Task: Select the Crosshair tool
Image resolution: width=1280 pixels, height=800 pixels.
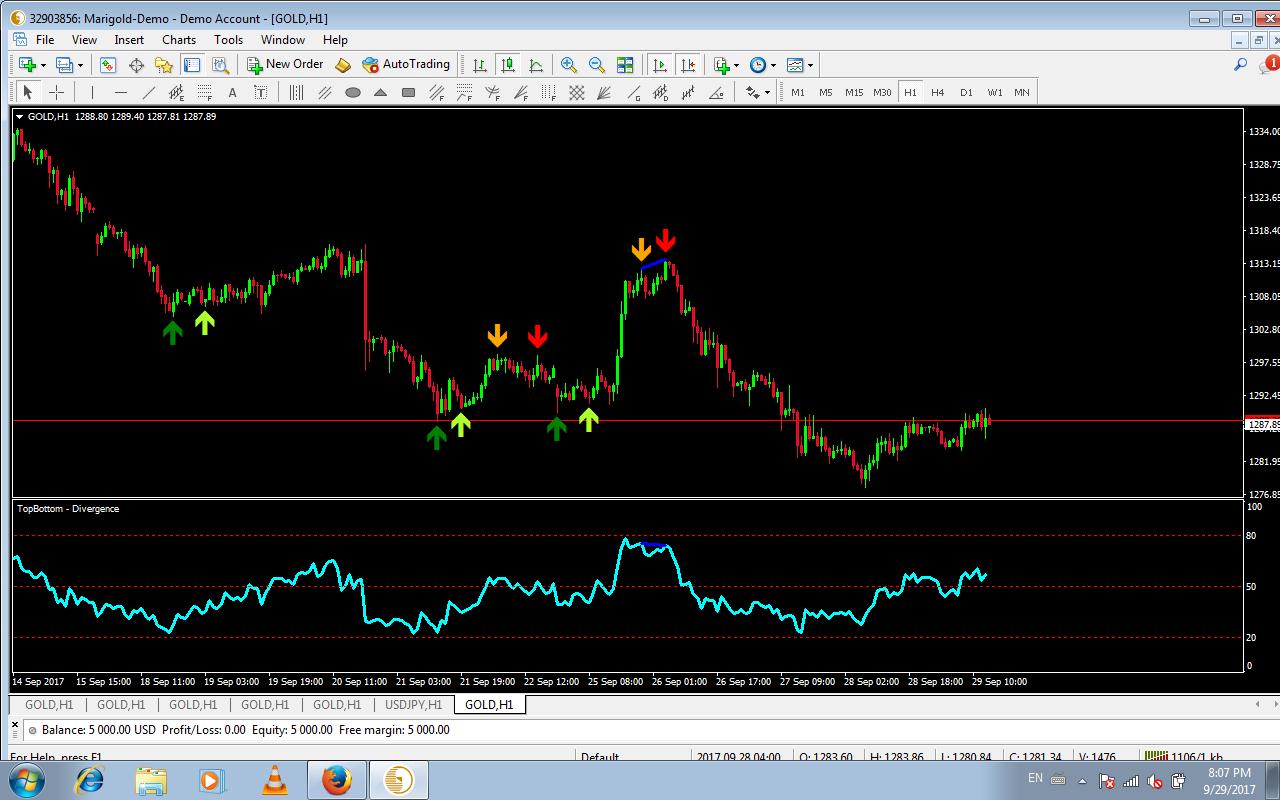Action: pyautogui.click(x=57, y=92)
